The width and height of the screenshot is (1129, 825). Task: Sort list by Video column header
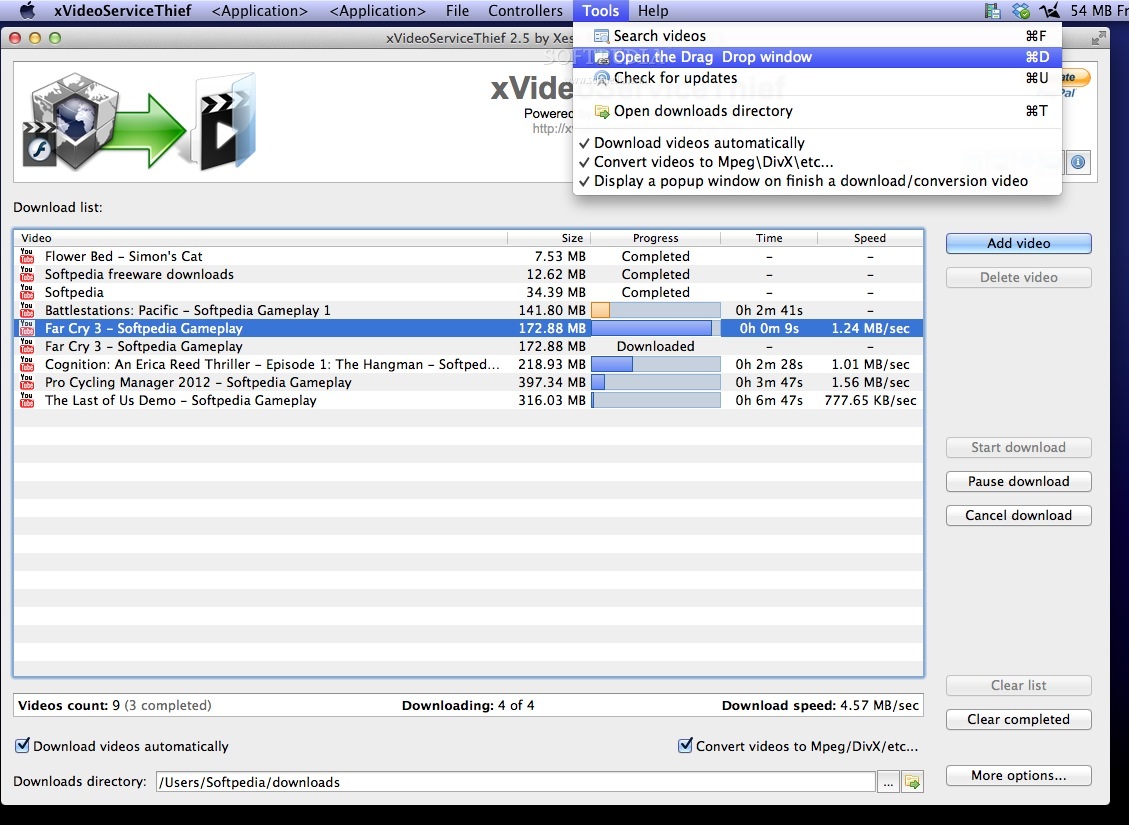click(x=261, y=238)
